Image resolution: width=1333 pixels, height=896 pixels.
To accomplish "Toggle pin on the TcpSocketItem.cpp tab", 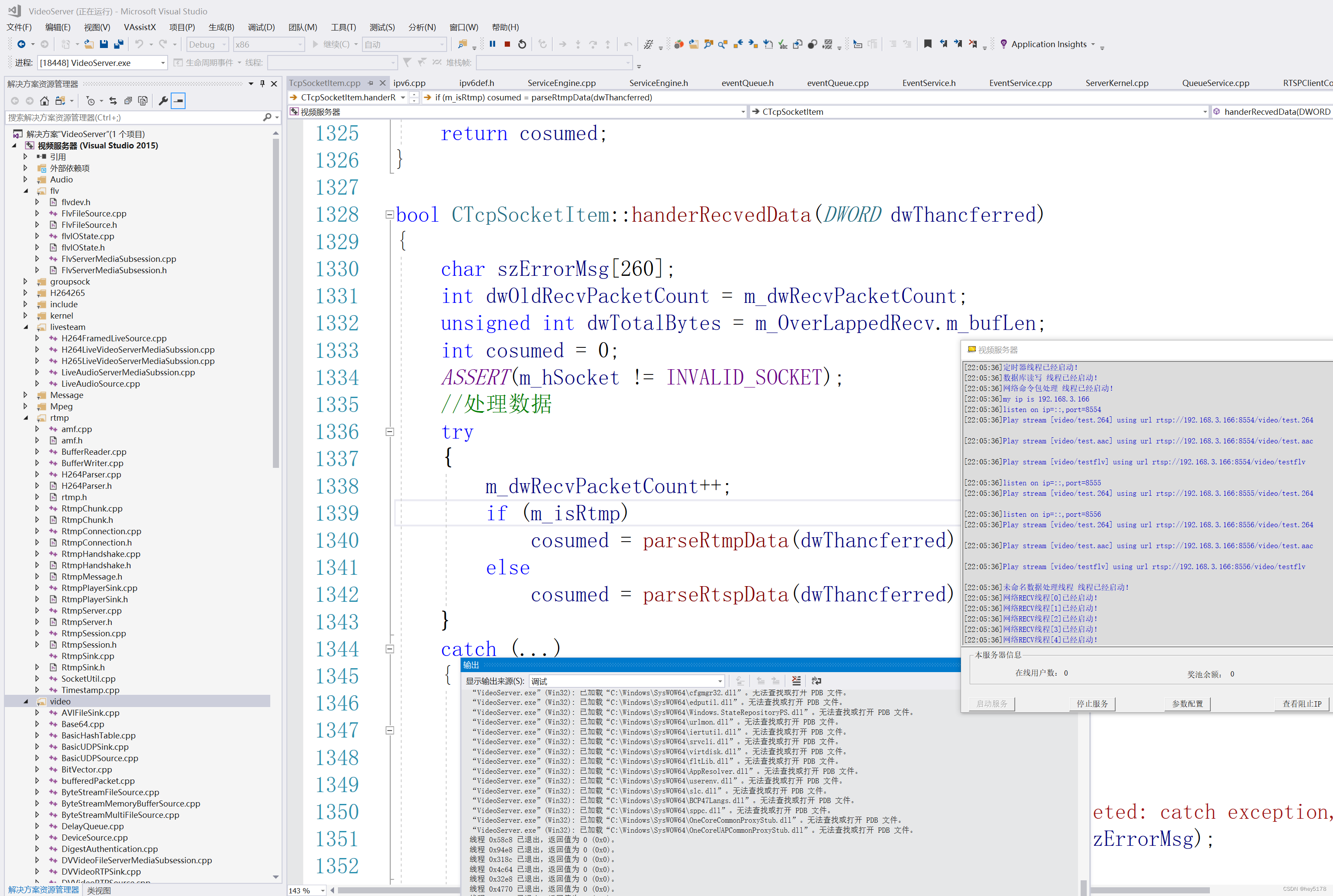I will (370, 83).
